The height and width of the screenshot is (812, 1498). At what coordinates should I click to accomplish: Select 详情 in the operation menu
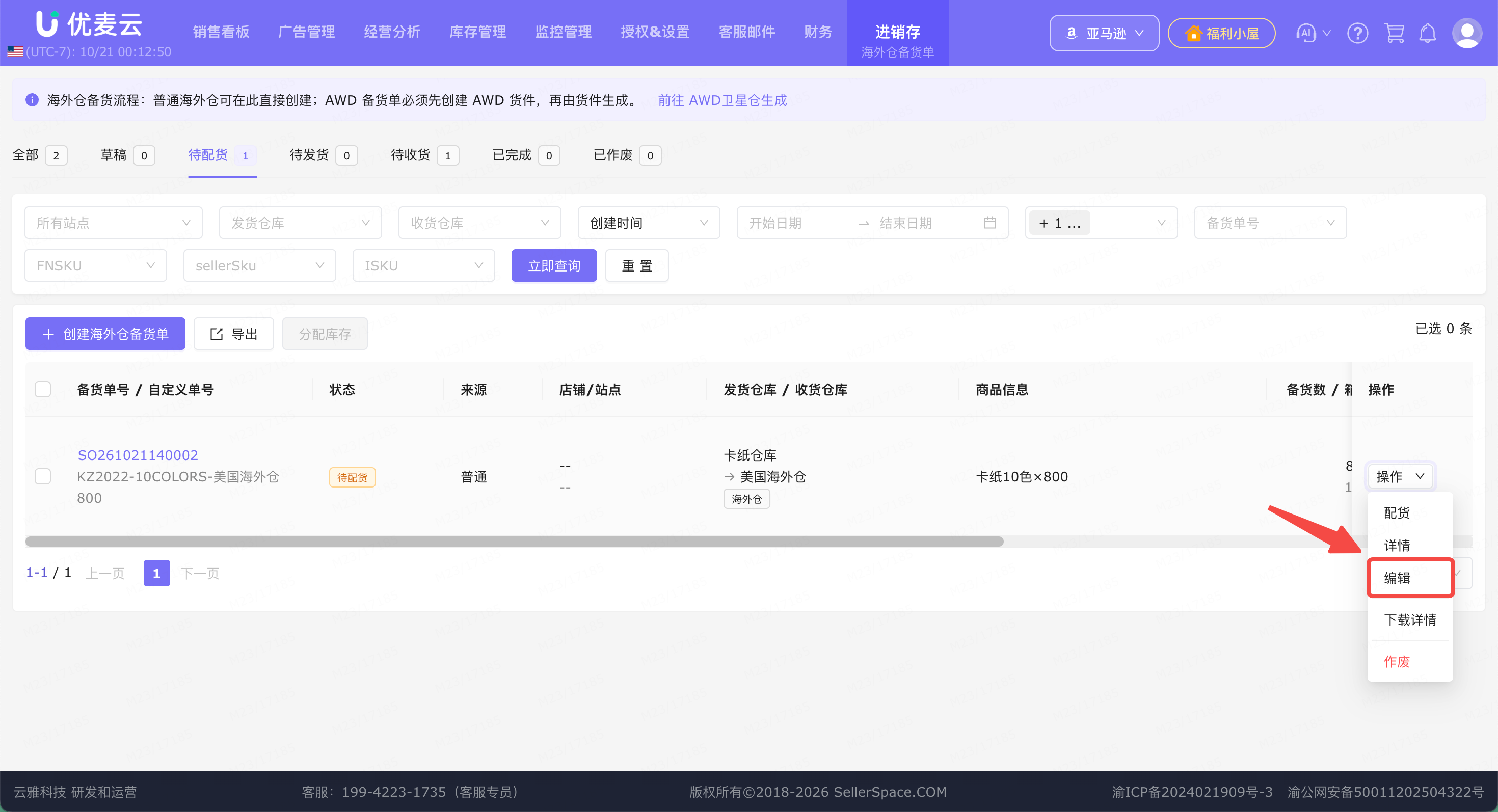coord(1410,545)
